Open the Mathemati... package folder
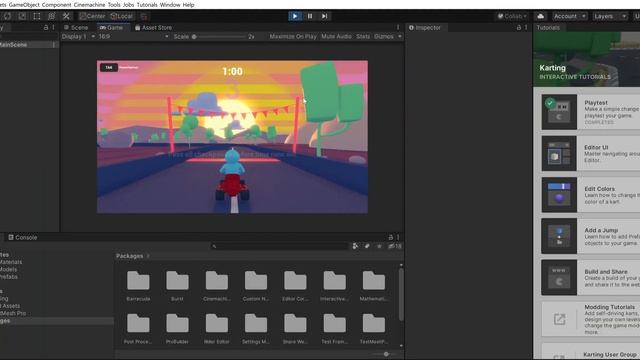 (x=373, y=286)
